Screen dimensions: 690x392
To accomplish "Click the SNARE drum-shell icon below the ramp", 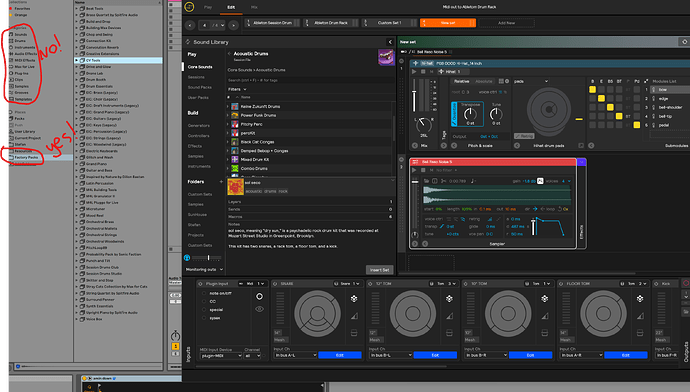I will [354, 333].
